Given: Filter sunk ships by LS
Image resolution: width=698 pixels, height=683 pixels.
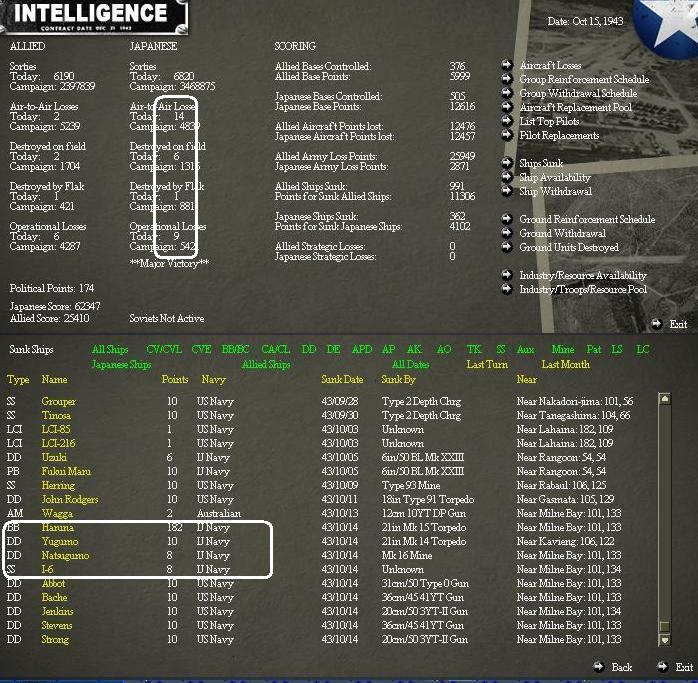Looking at the screenshot, I should [617, 350].
